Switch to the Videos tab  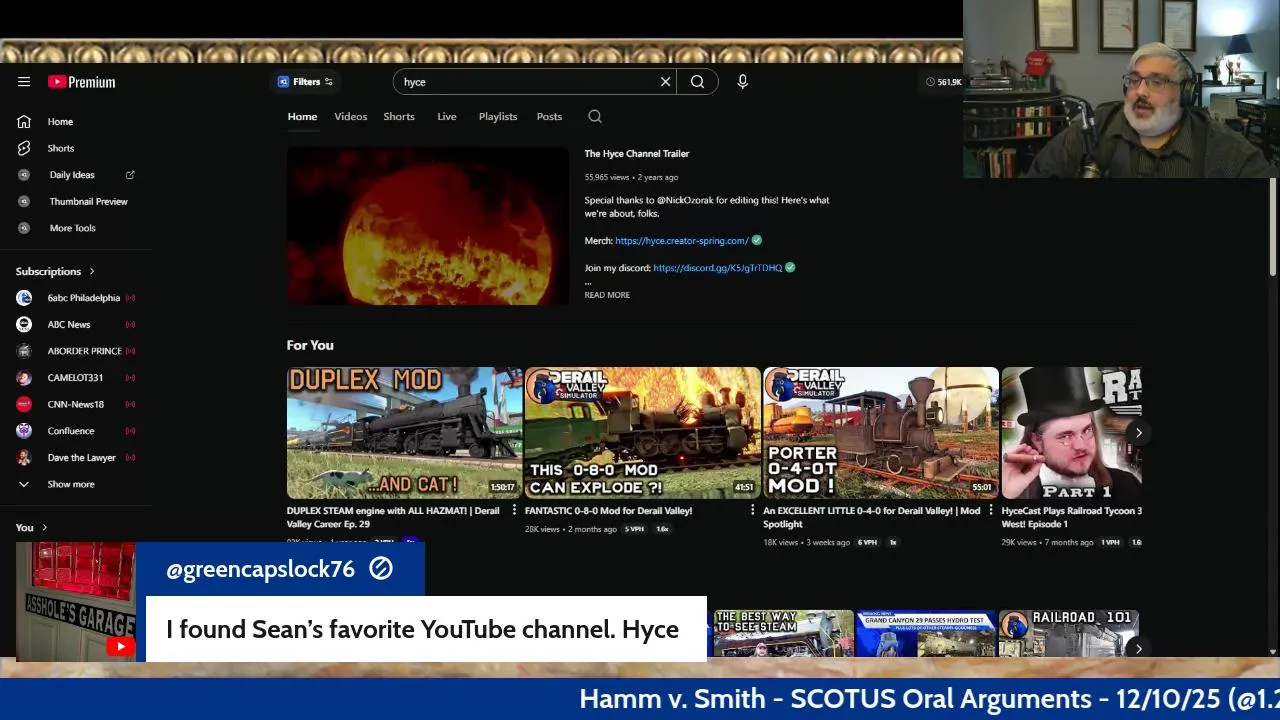[x=350, y=116]
